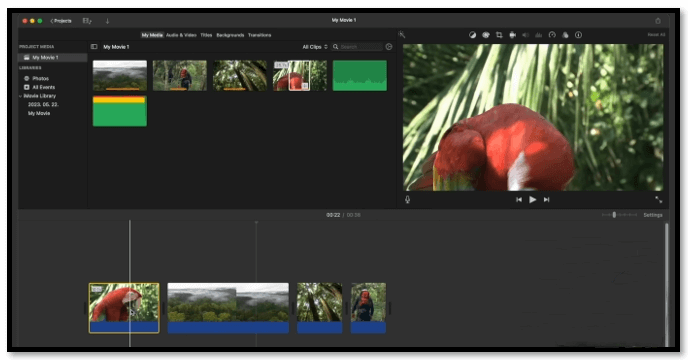688x360 pixels.
Task: Toggle the media browser layout icon
Action: pyautogui.click(x=87, y=21)
